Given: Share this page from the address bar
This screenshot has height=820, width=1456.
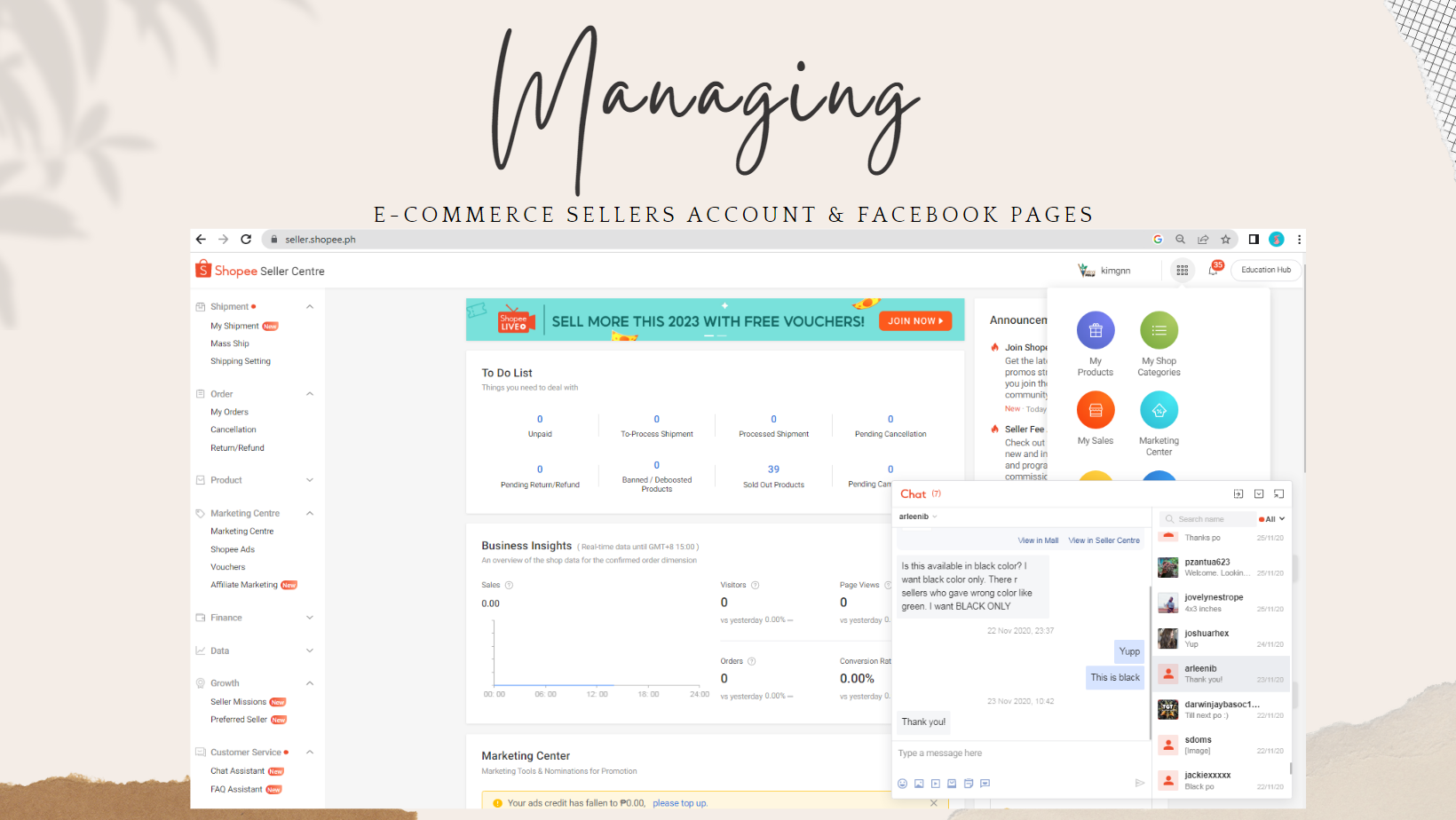Looking at the screenshot, I should 1203,240.
